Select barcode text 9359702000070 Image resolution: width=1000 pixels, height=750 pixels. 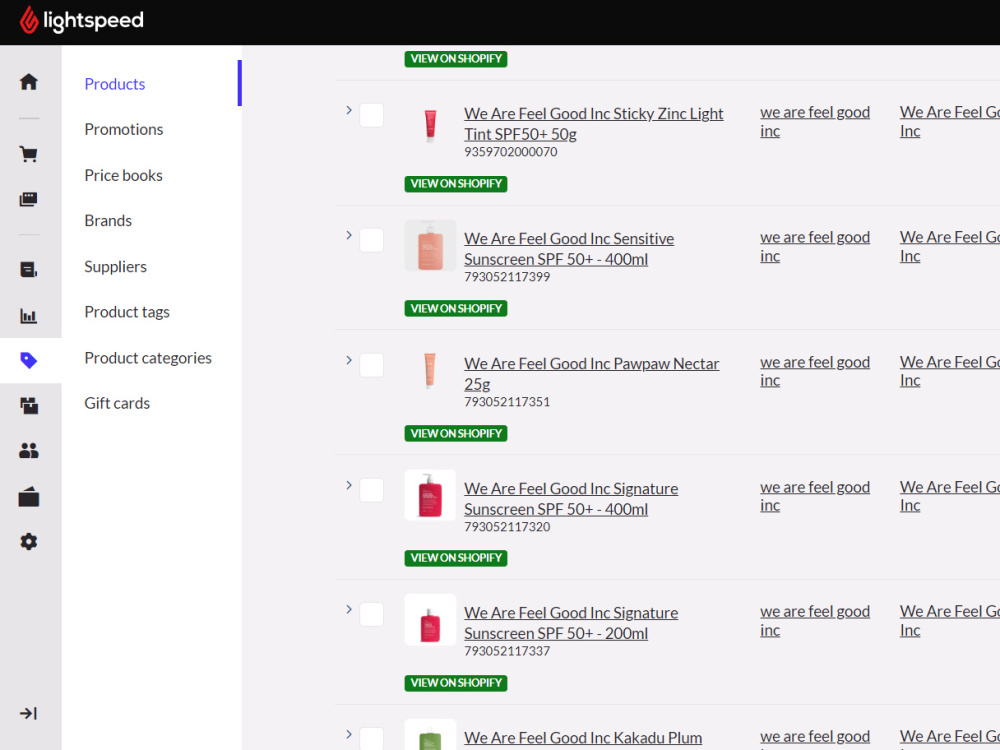(x=511, y=152)
